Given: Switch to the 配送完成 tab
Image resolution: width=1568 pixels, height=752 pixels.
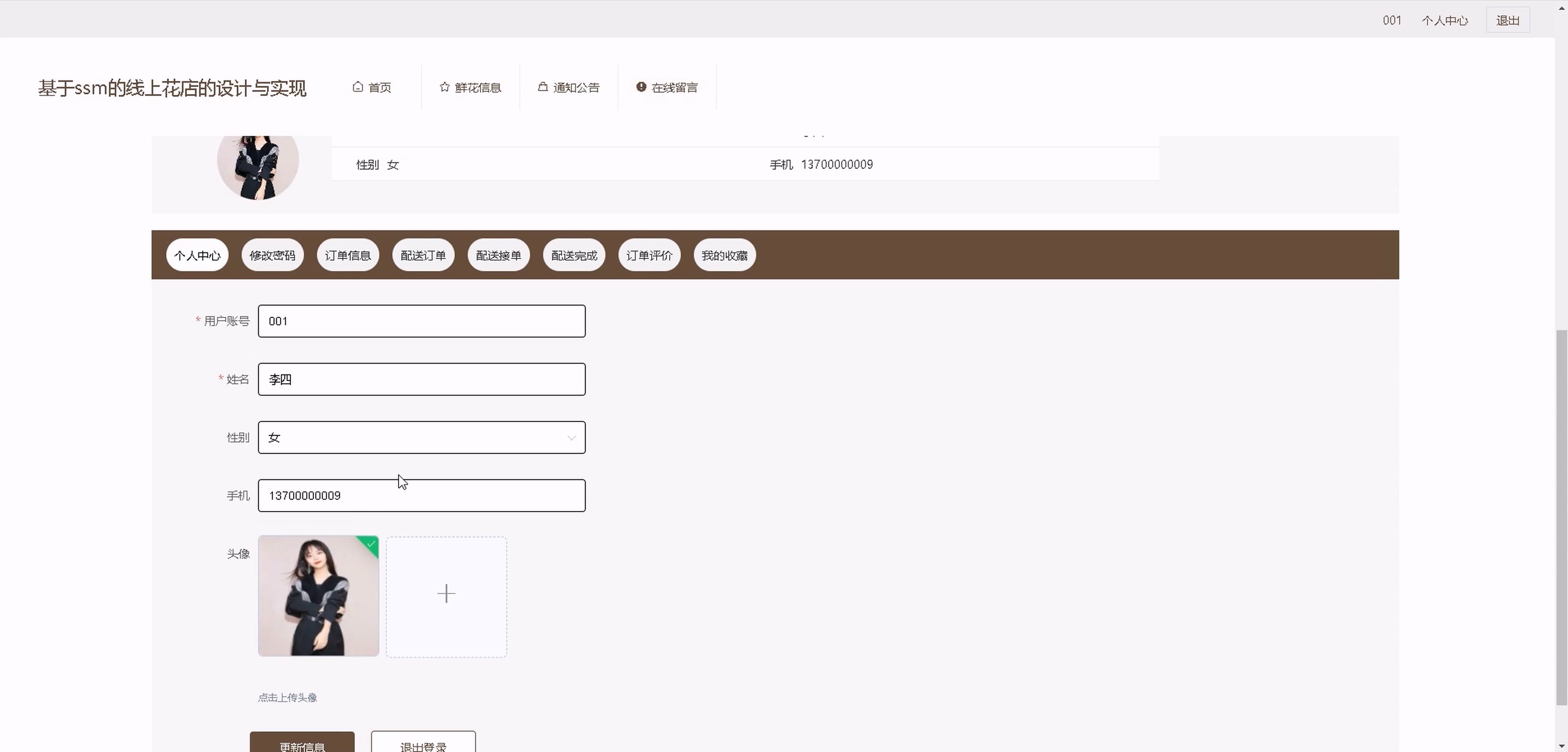Looking at the screenshot, I should point(574,256).
